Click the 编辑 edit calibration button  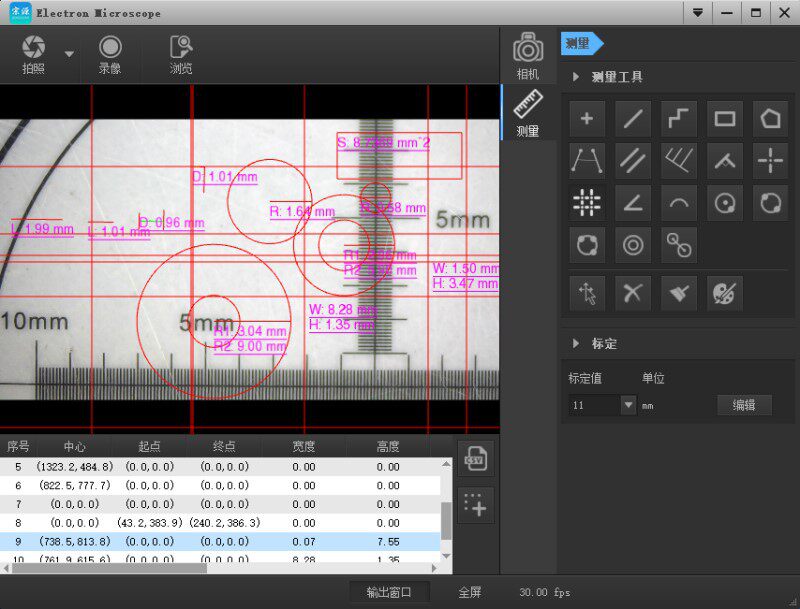(744, 405)
